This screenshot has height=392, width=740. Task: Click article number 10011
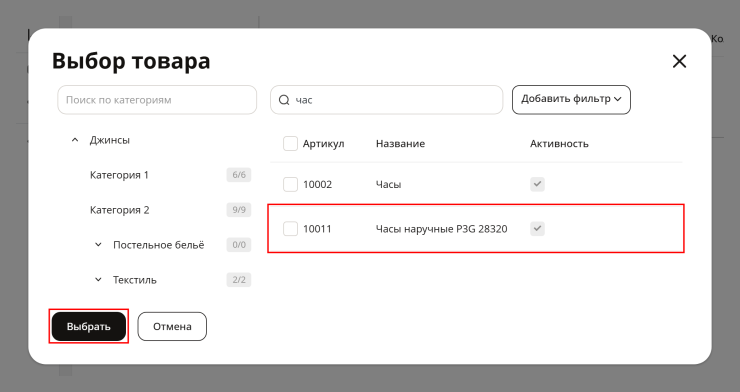[317, 229]
